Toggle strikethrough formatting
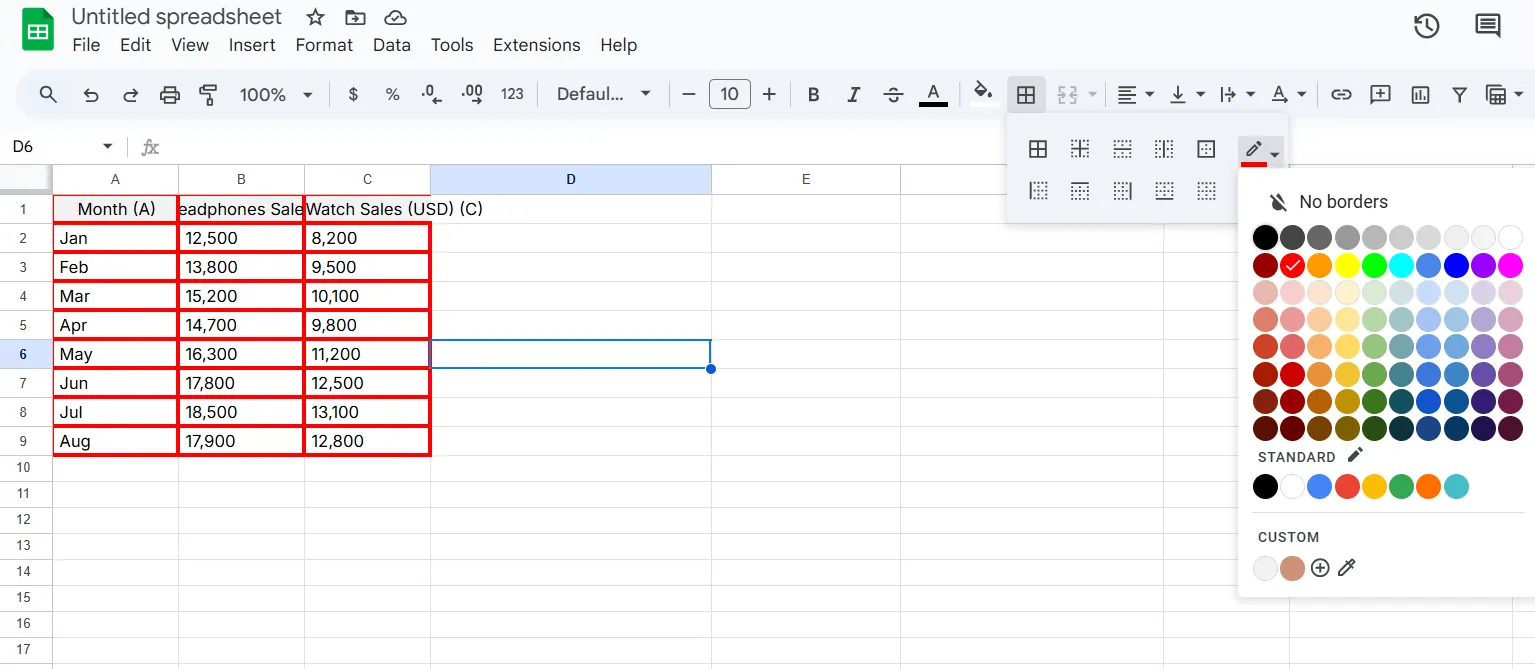Screen dimensions: 1535x669 (893, 94)
